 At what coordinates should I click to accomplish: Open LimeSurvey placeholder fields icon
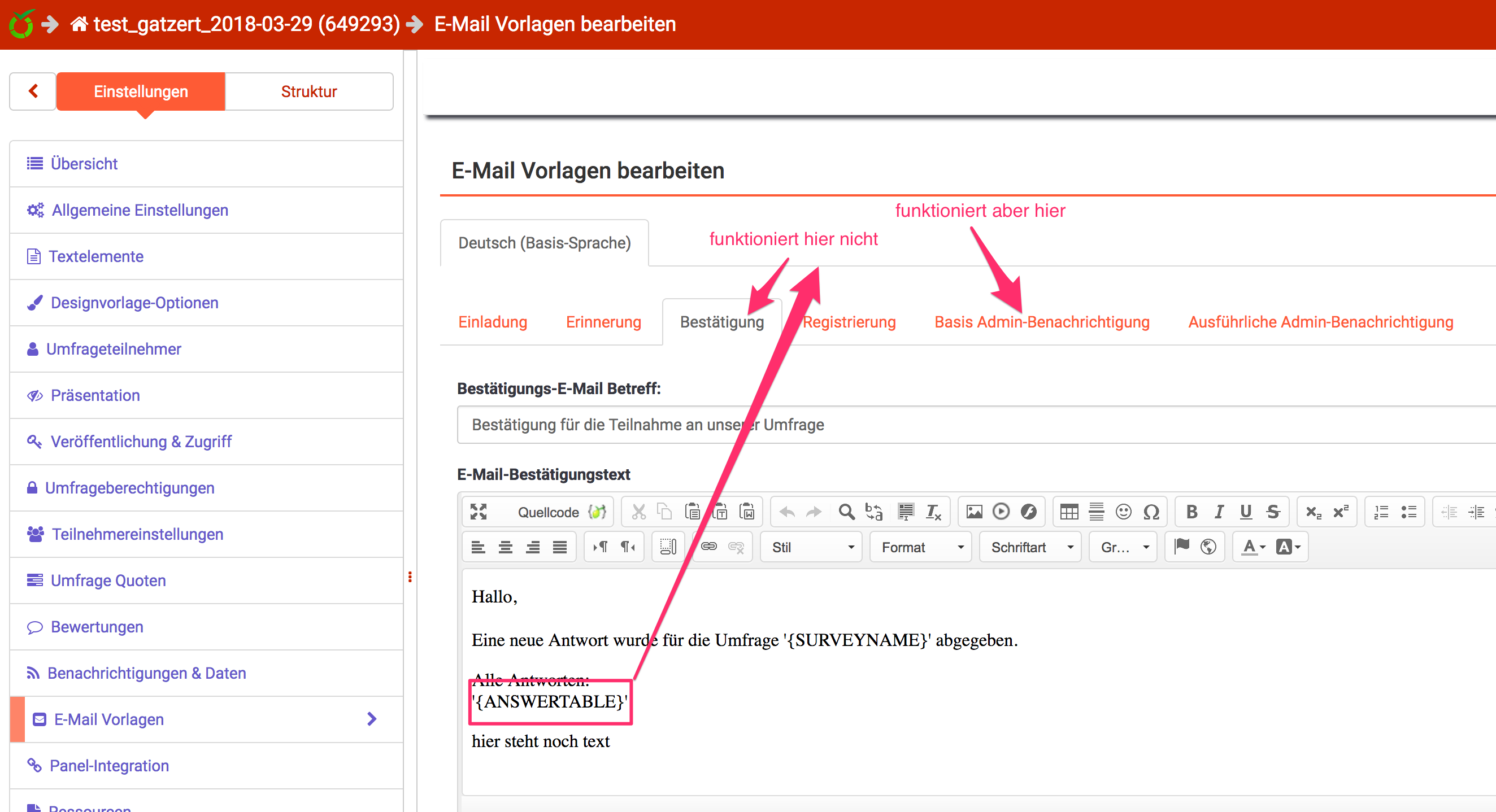(x=597, y=512)
